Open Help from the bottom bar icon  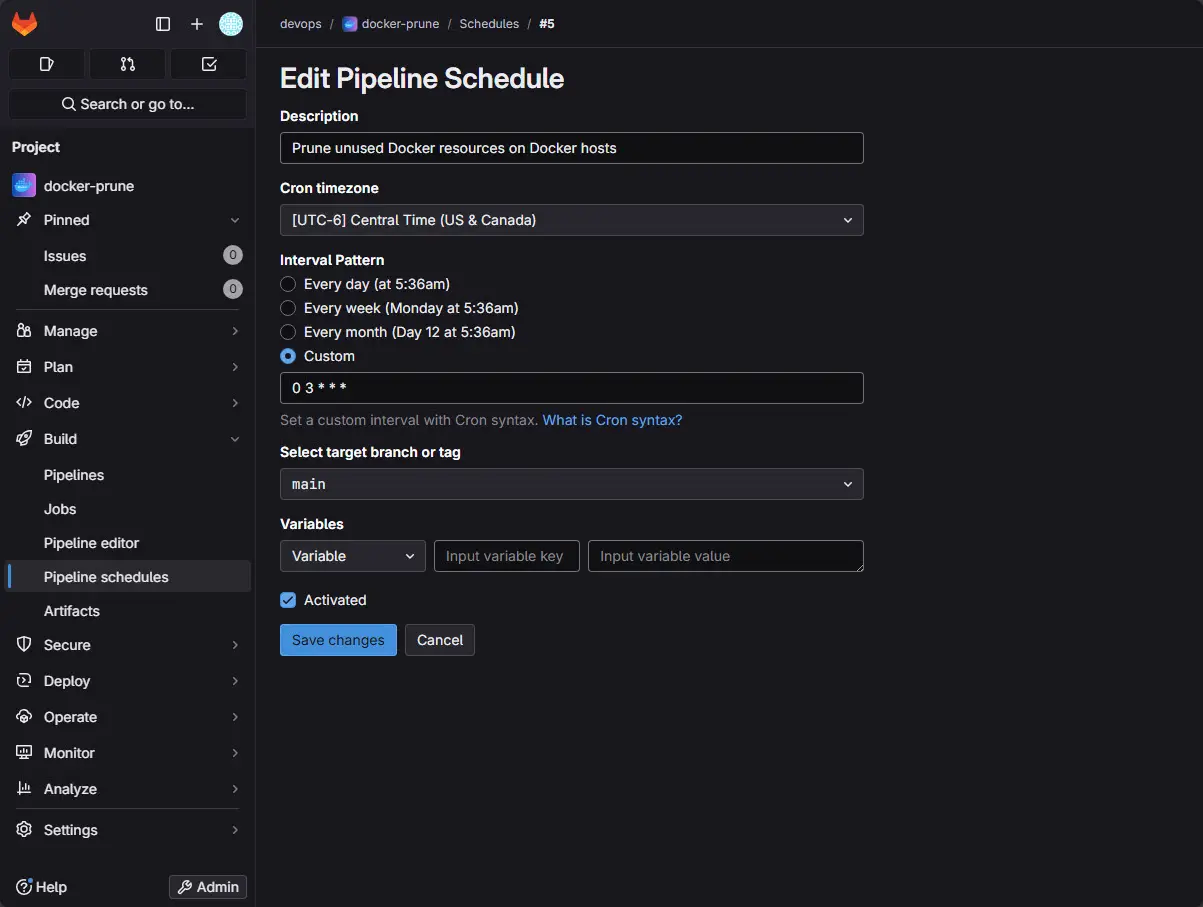click(x=42, y=886)
